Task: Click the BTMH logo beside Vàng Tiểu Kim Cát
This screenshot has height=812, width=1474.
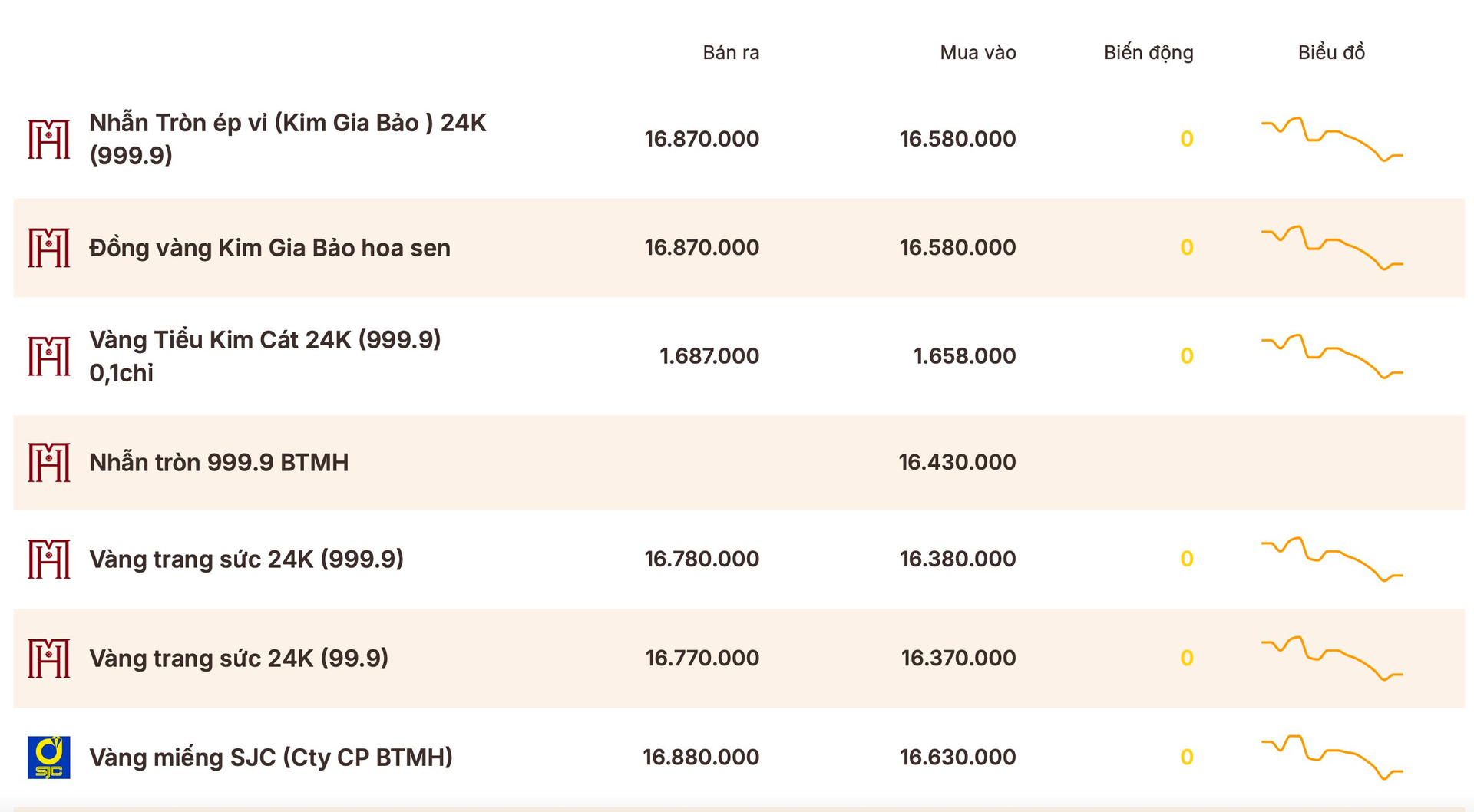Action: [x=48, y=356]
